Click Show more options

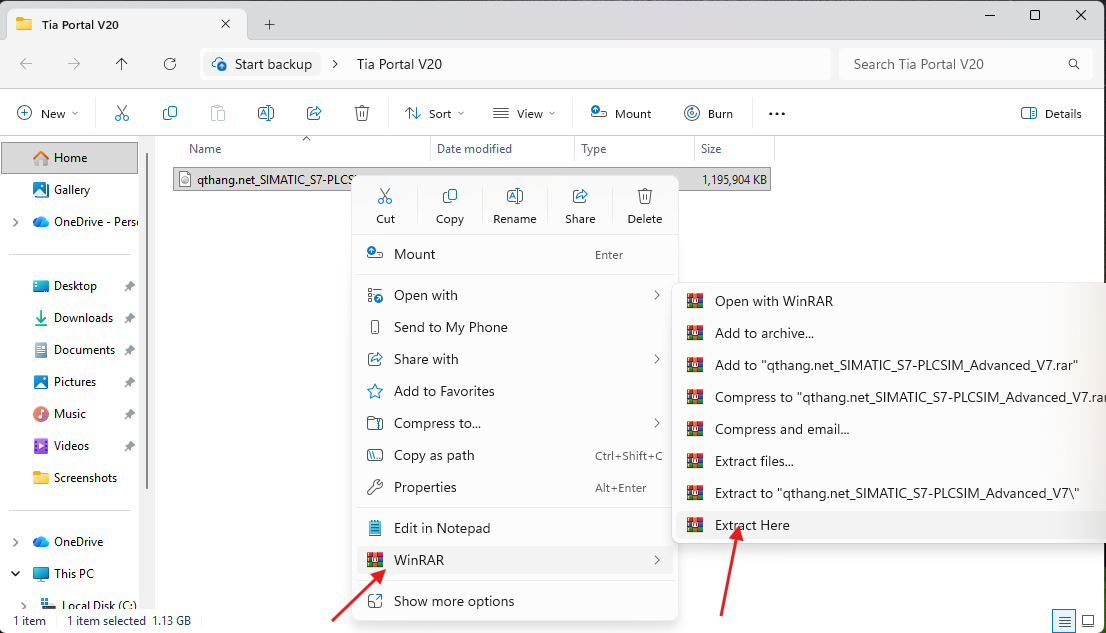coord(454,601)
